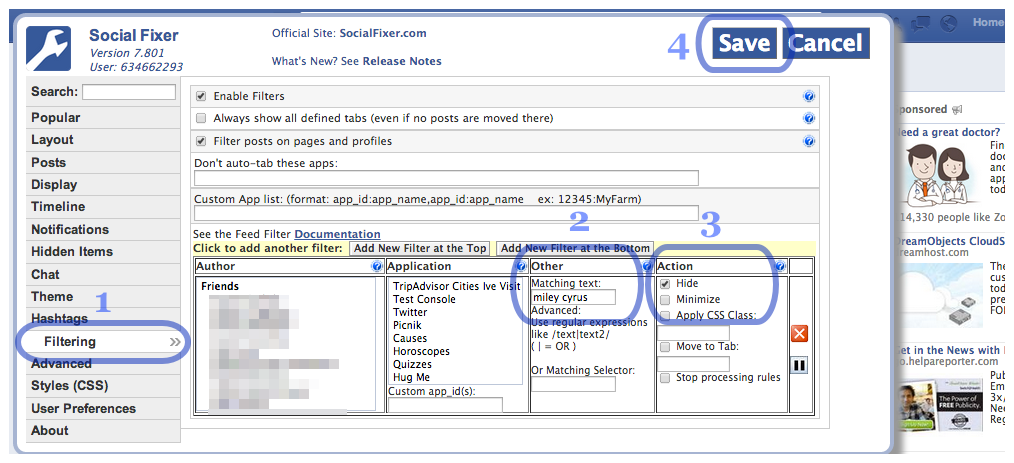Viewport: 1014px width, 463px height.
Task: Open the Advanced settings section
Action: (103, 363)
